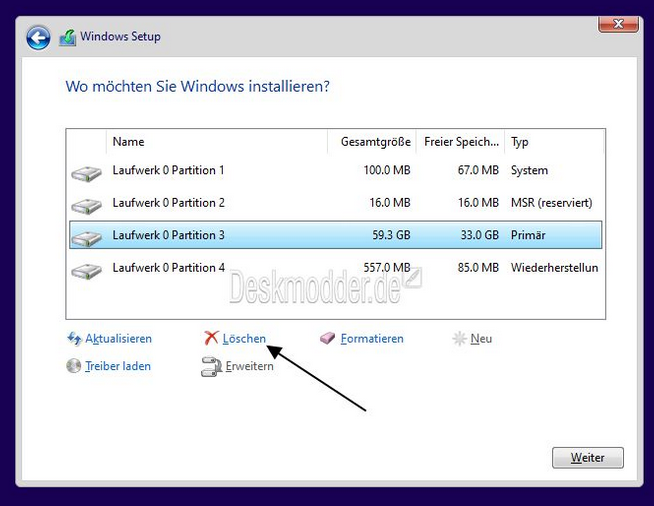Viewport: 654px width, 506px height.
Task: Click the 16.0 MB total size cell
Action: (x=390, y=203)
